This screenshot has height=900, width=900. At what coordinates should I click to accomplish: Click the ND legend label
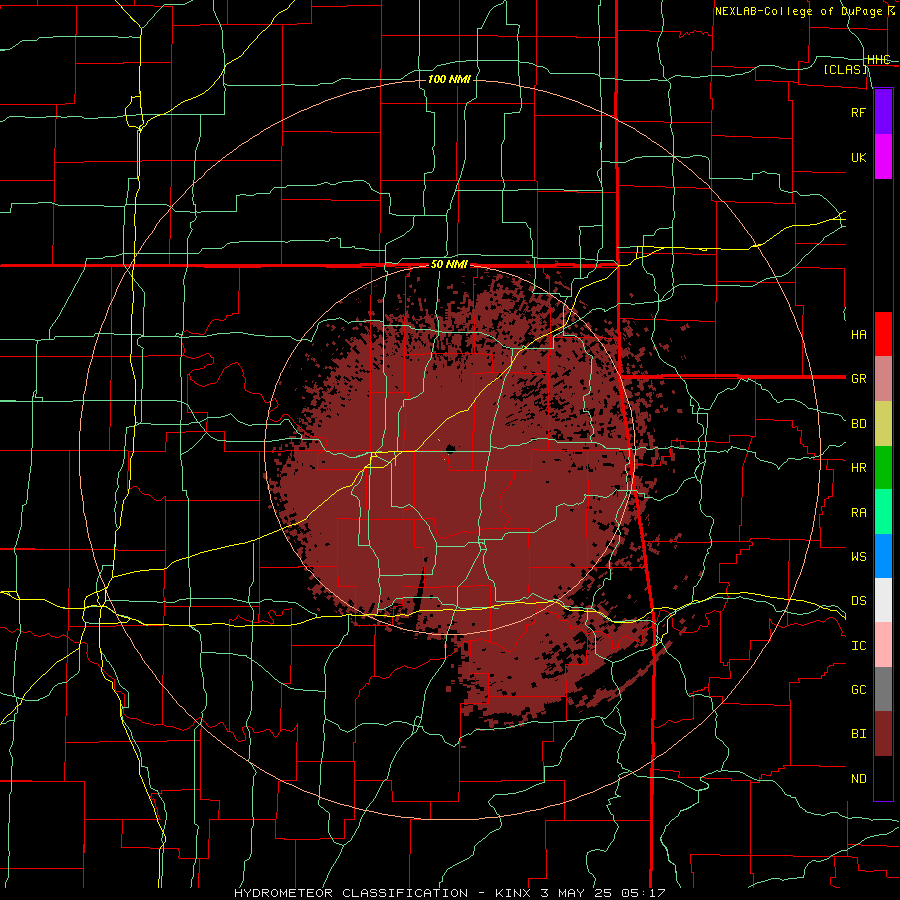[858, 779]
